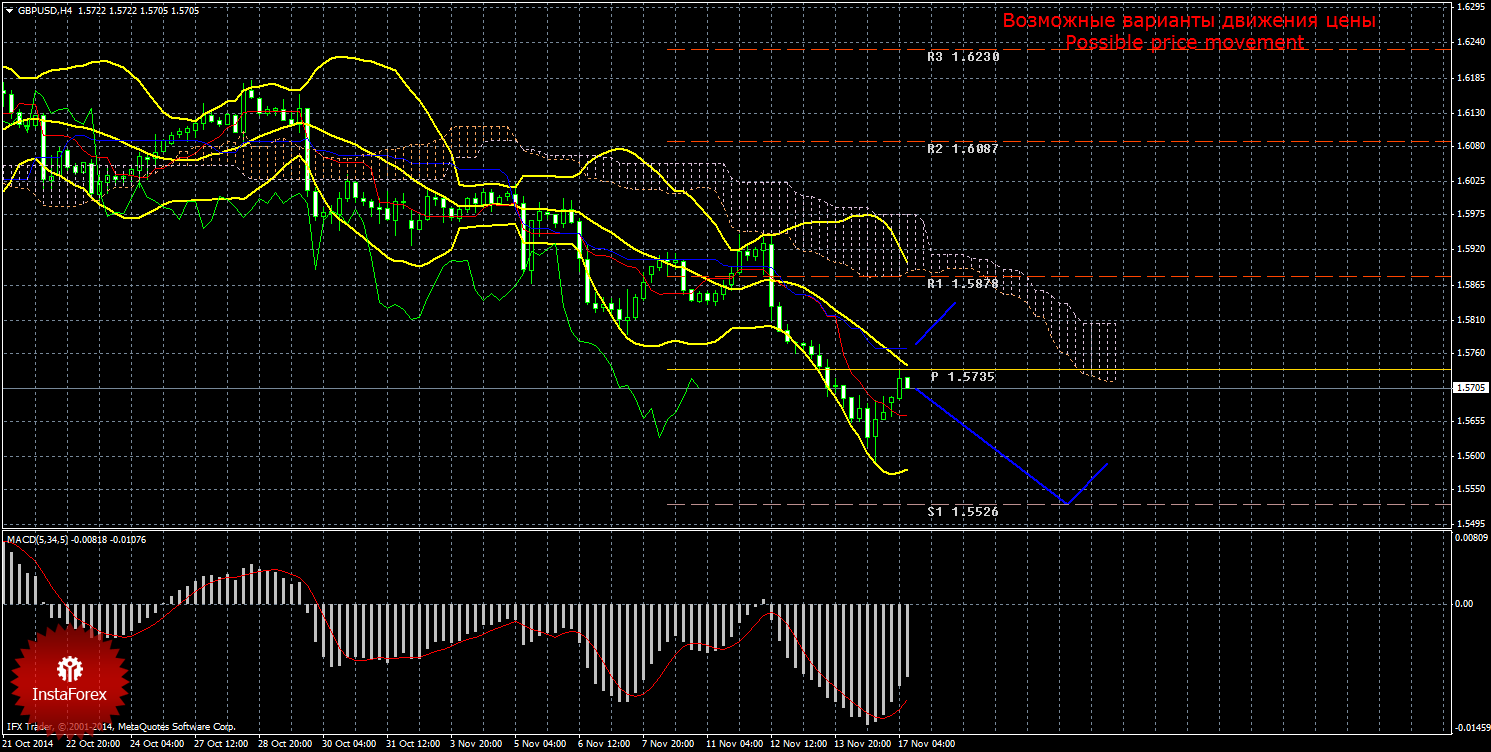Click the 0.00 level on MACD scale
This screenshot has height=752, width=1491.
point(1463,604)
